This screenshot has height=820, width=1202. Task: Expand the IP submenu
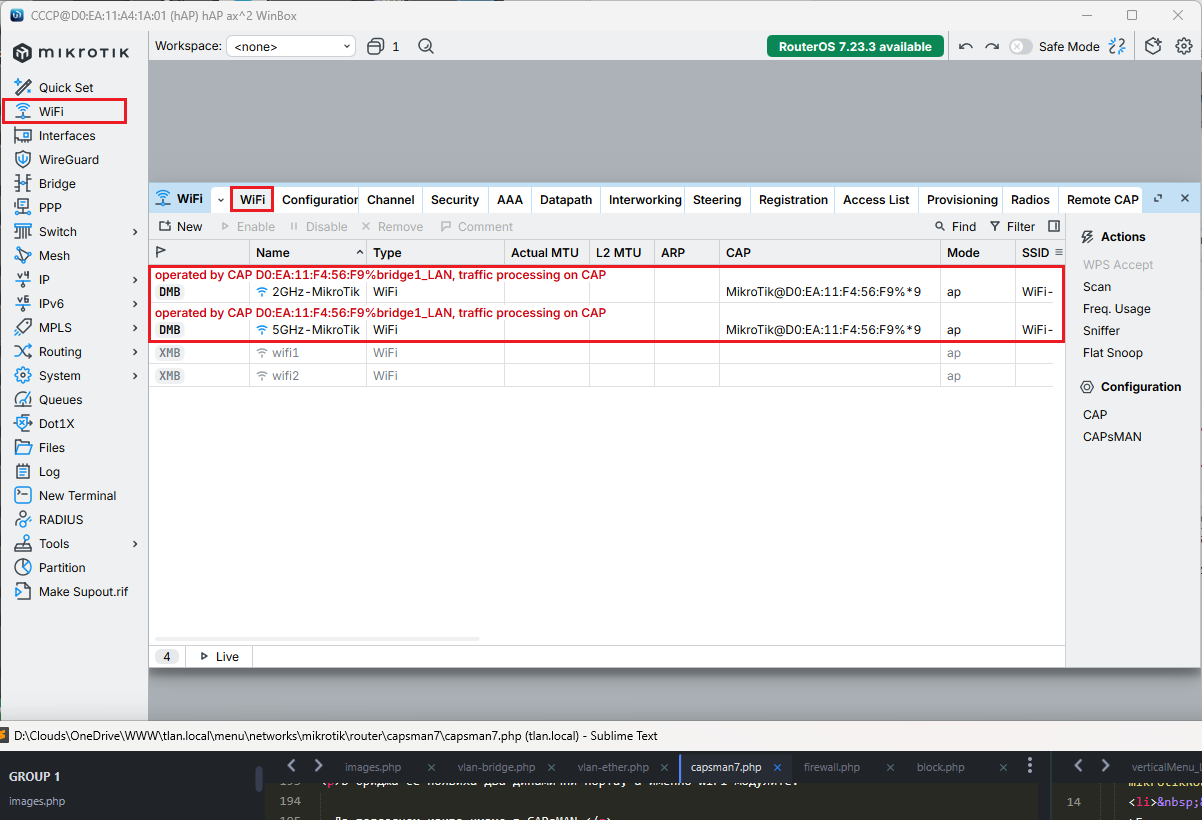click(135, 280)
